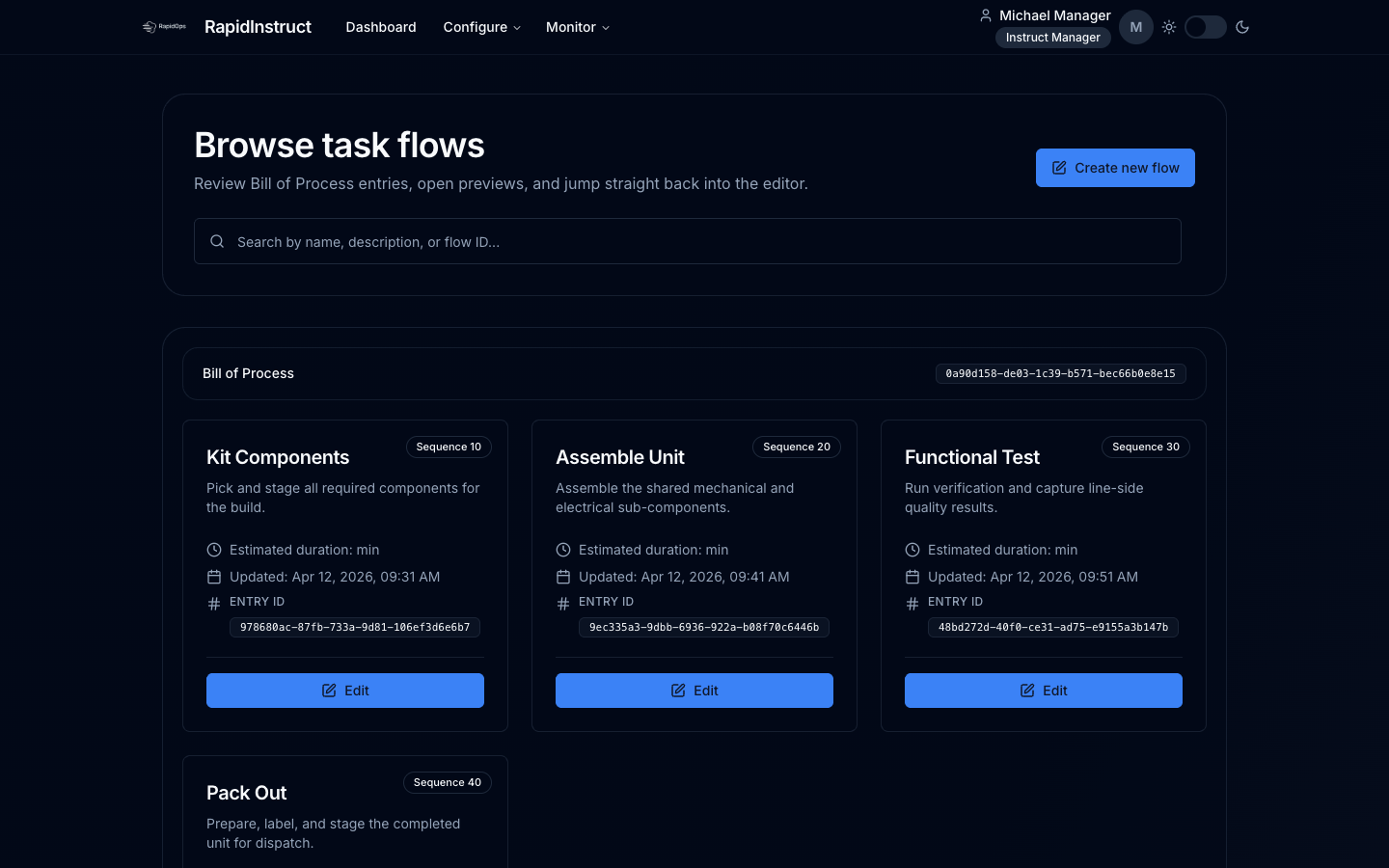The image size is (1389, 868).
Task: Open the M avatar circle
Action: point(1136,27)
